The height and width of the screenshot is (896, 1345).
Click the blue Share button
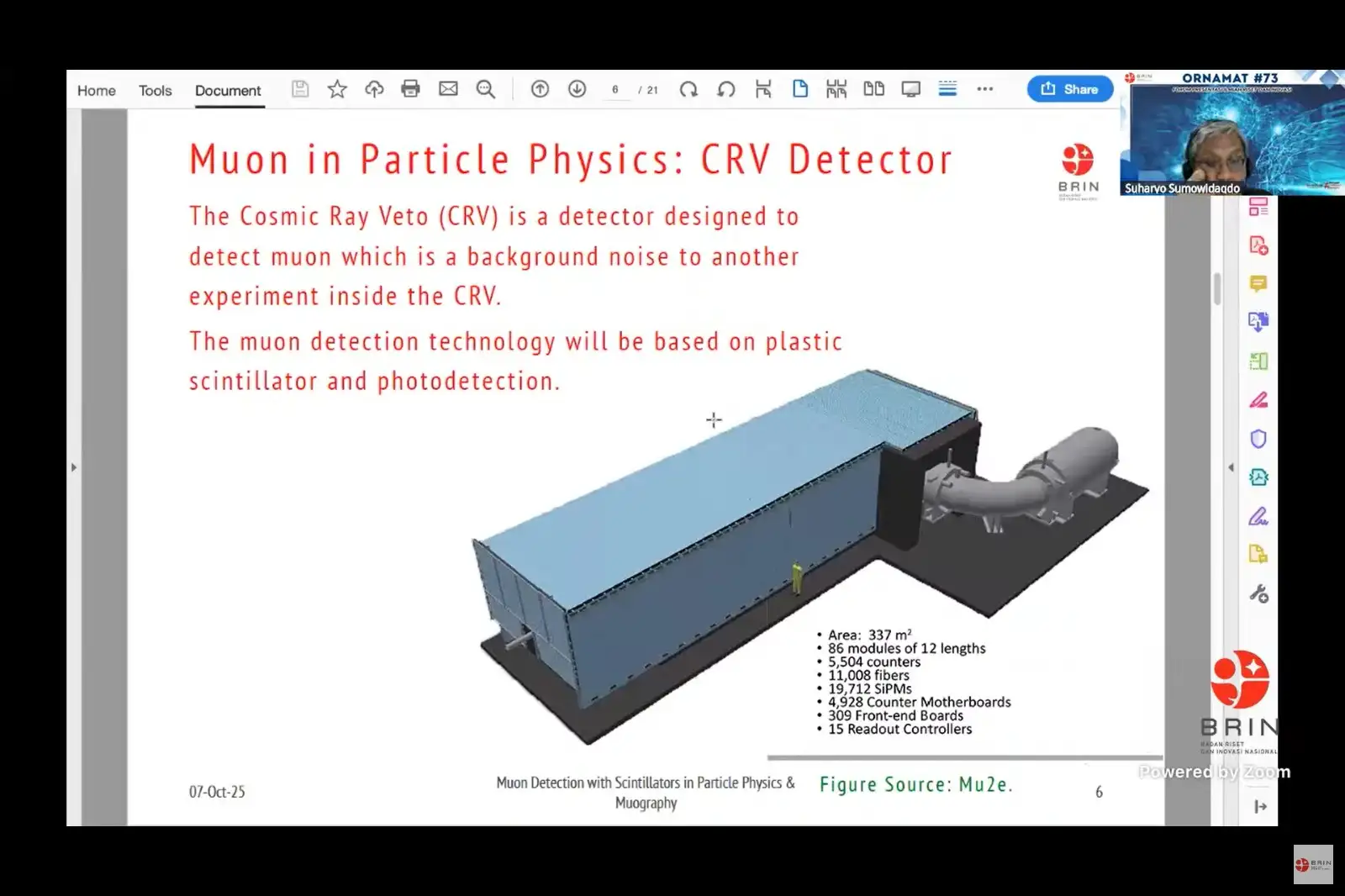tap(1069, 89)
